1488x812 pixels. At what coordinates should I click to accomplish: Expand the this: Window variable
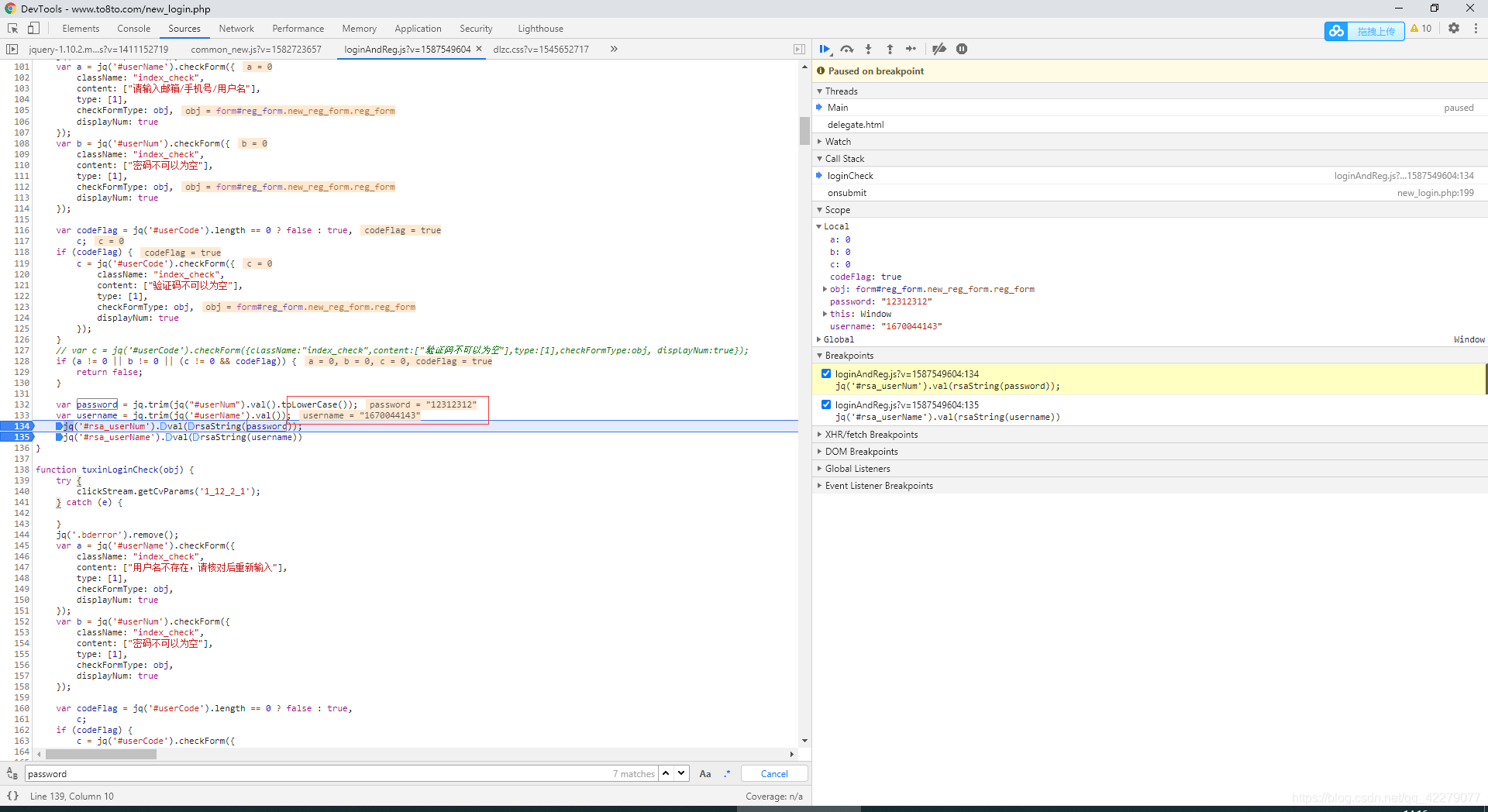click(x=825, y=314)
